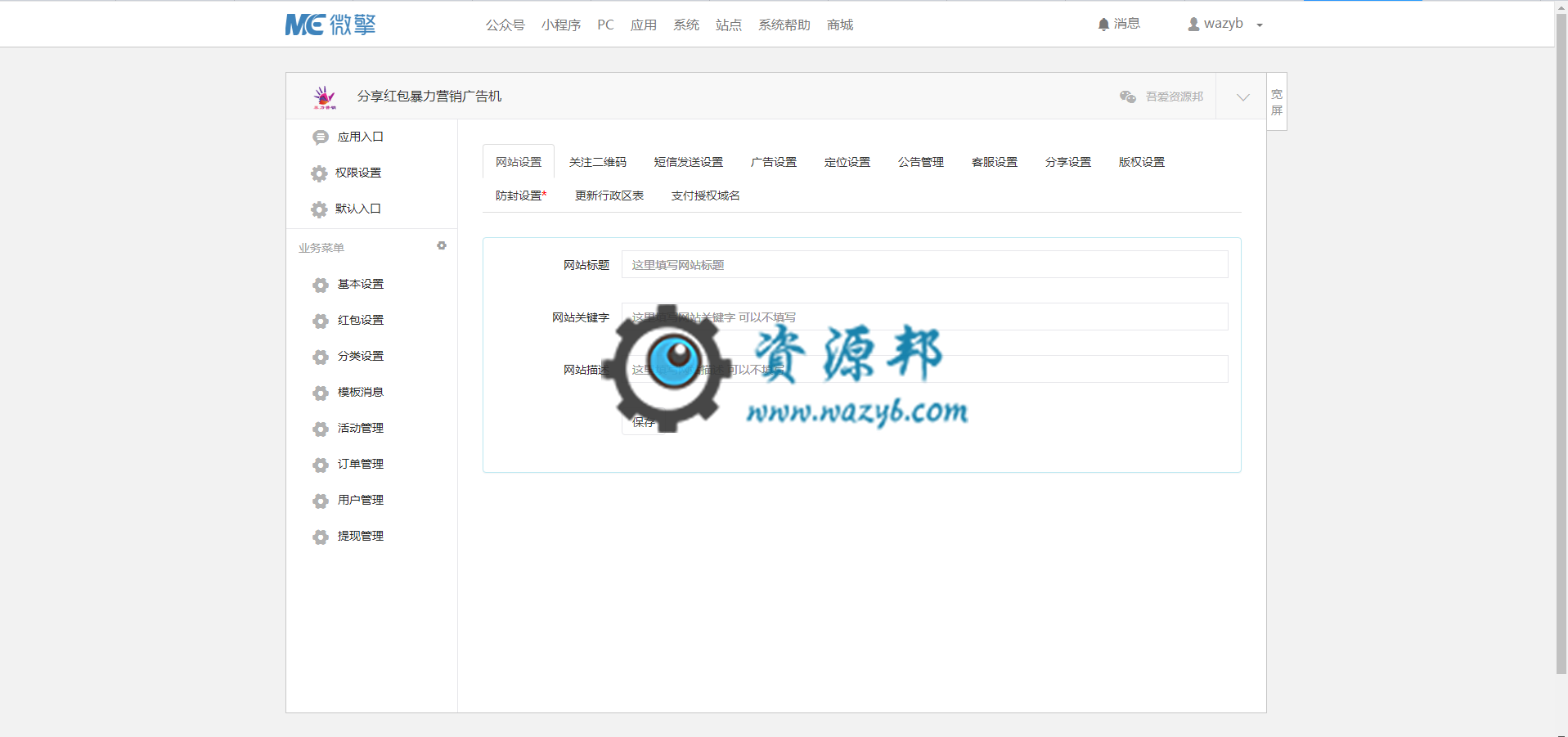Screen dimensions: 1568x737
Task: Click the gear icon for 基本设置
Action: (321, 285)
